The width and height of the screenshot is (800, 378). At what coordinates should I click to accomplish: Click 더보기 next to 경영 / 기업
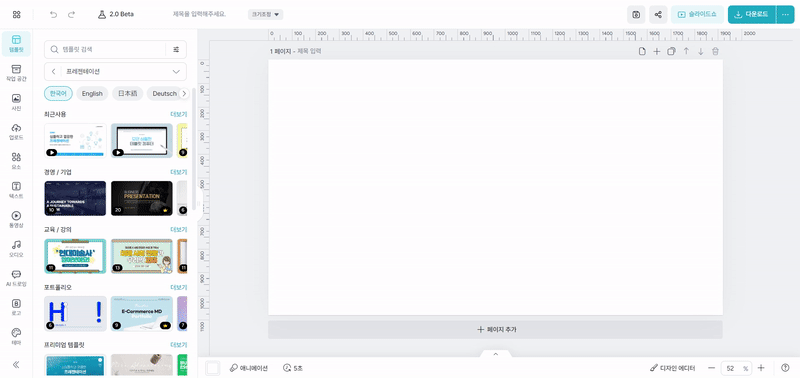(x=179, y=172)
